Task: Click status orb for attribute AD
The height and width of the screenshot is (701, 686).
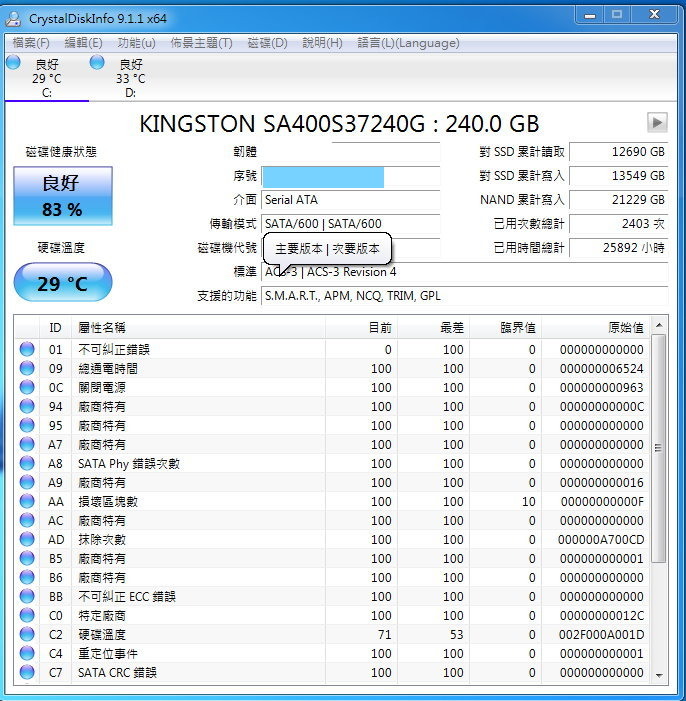Action: [27, 539]
